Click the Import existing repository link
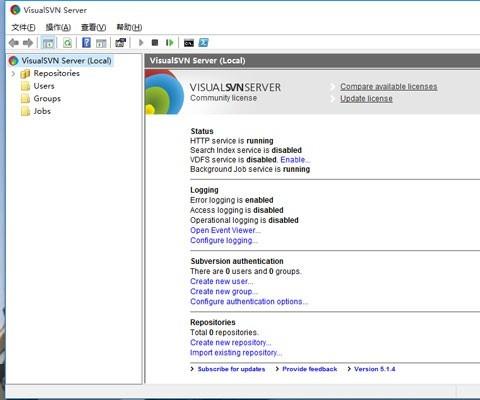This screenshot has width=480, height=400. click(236, 352)
